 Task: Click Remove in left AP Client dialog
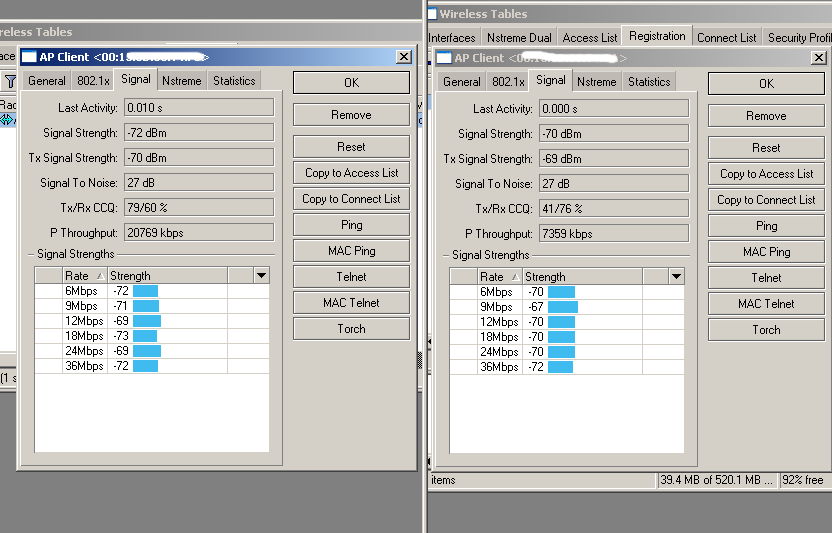coord(351,115)
